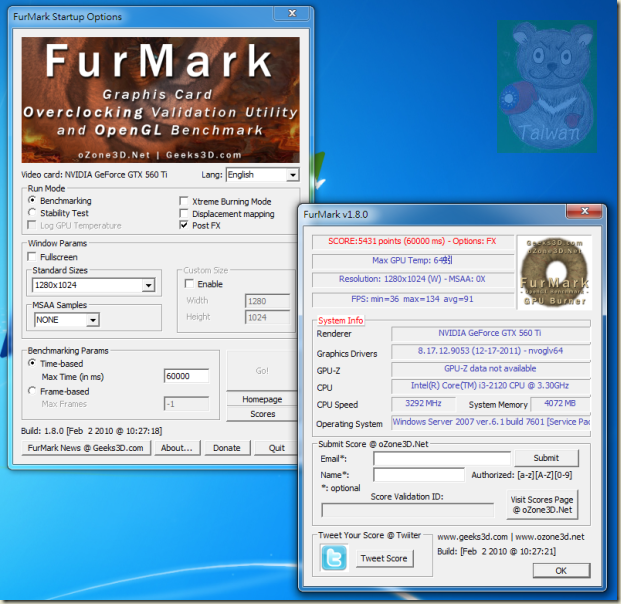Click the Max GPU Temp value
The height and width of the screenshot is (604, 621).
tap(412, 261)
